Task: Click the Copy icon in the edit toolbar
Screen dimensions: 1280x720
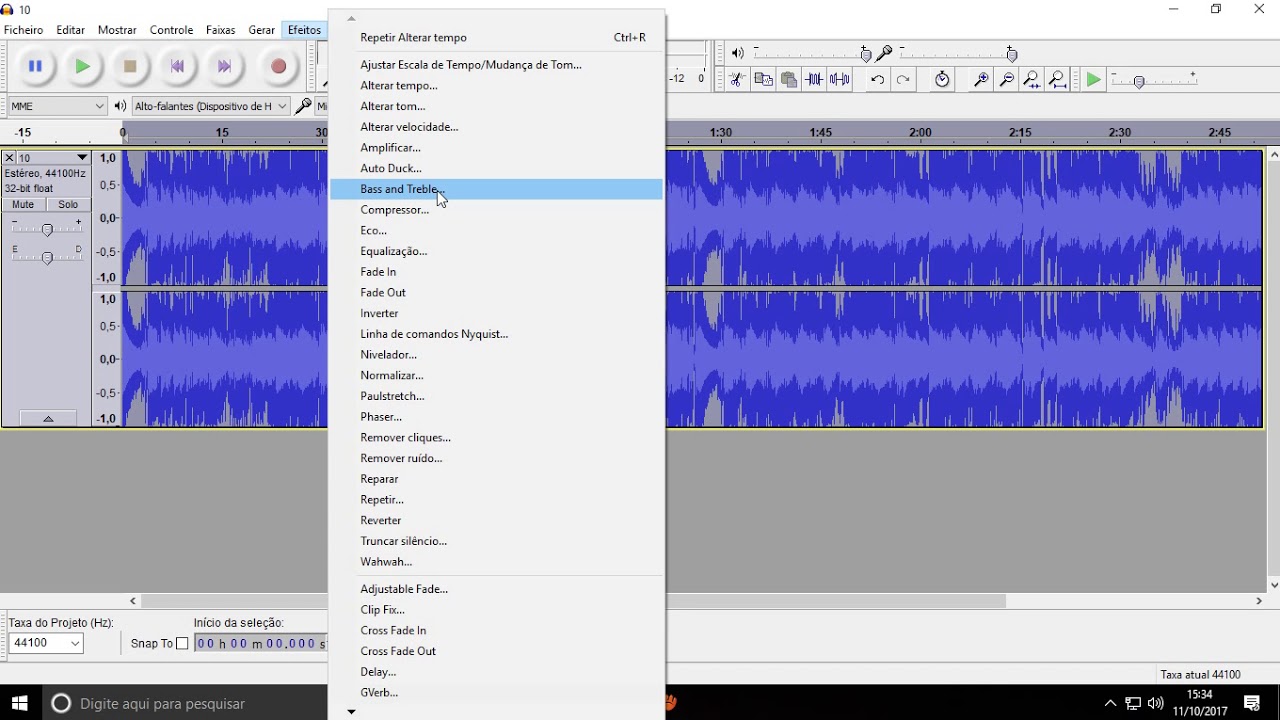Action: click(763, 80)
